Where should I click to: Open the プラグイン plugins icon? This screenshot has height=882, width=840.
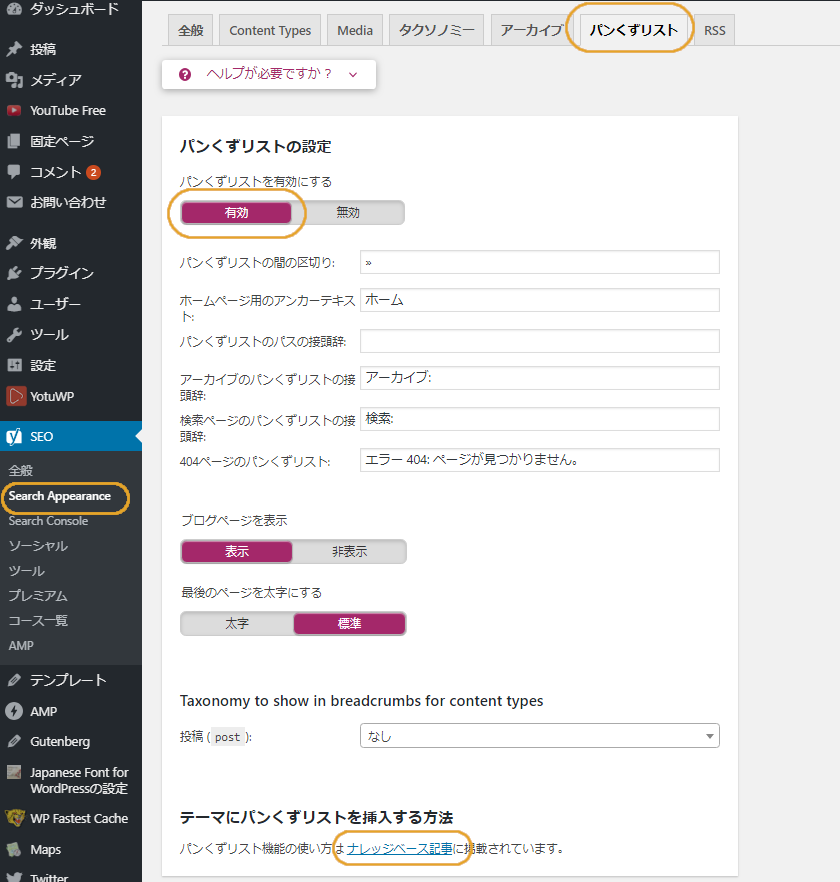coord(14,273)
